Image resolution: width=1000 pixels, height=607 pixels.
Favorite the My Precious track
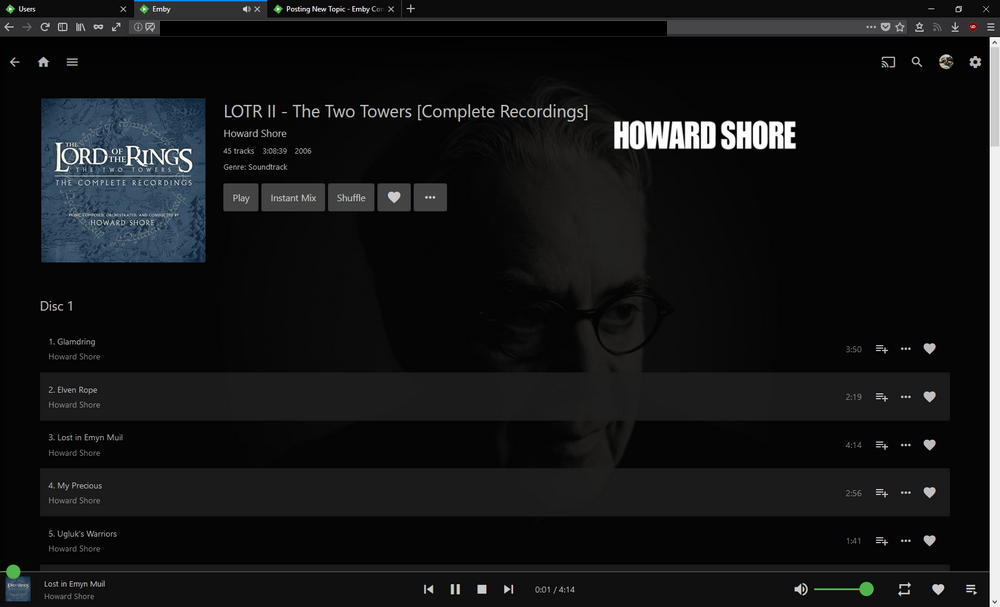[929, 493]
